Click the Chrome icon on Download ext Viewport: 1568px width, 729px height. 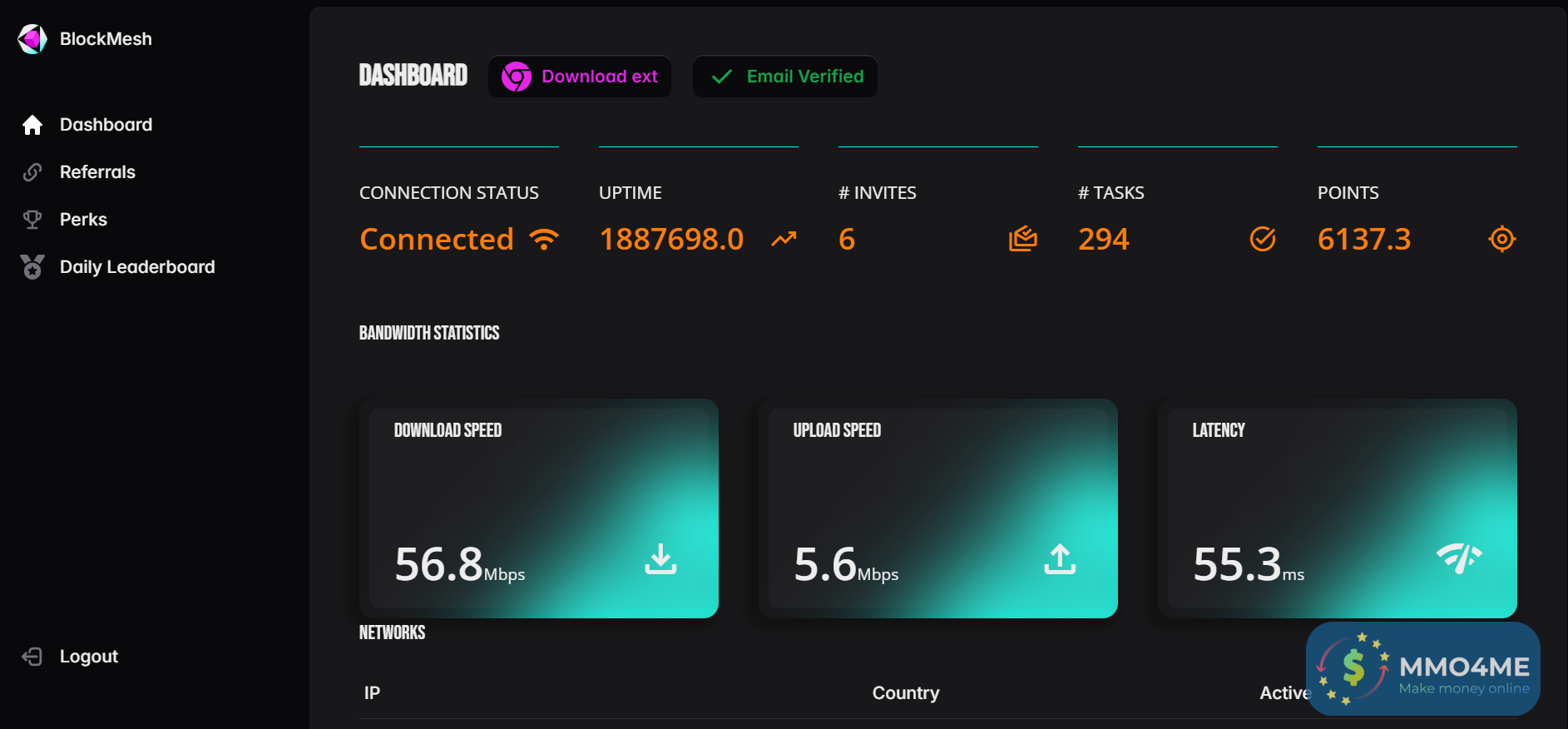pyautogui.click(x=517, y=77)
